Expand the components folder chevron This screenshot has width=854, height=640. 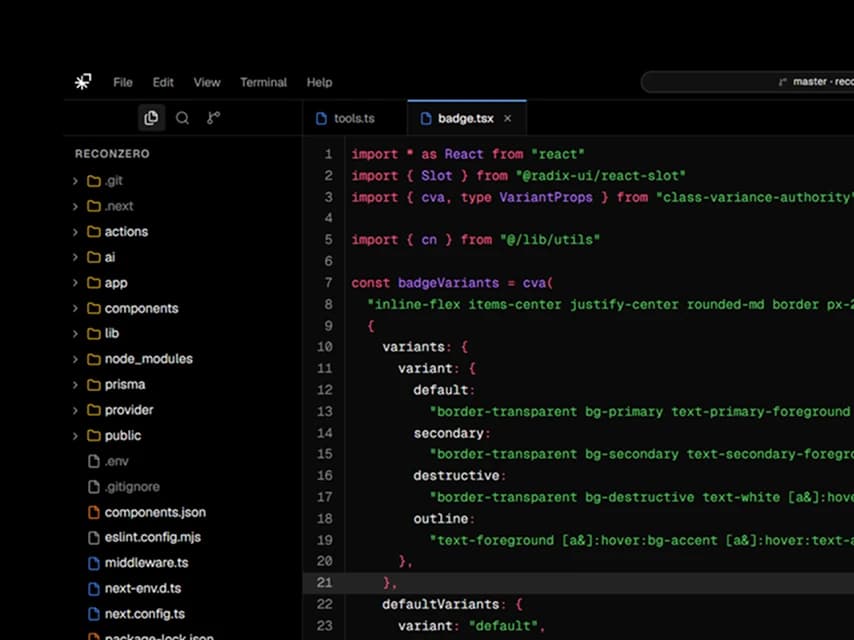tap(75, 308)
